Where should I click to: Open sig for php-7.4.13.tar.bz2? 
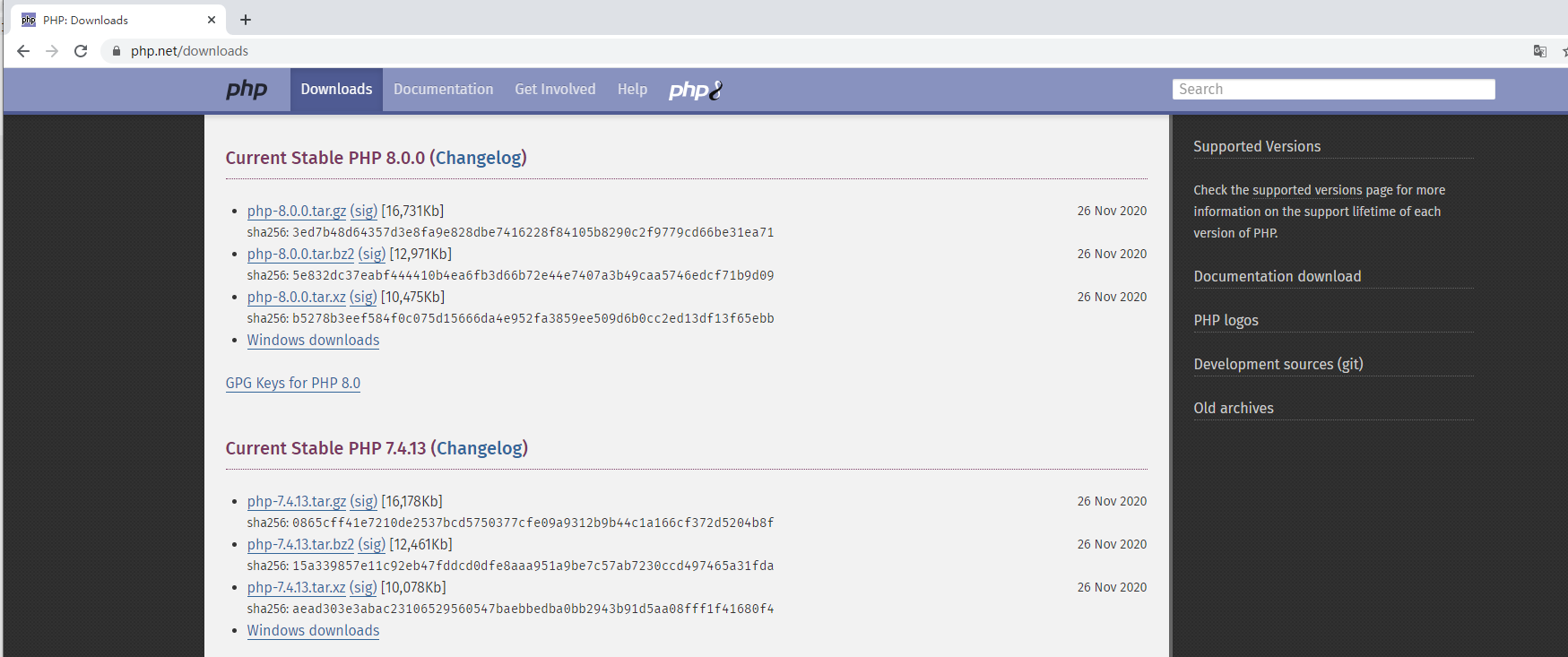point(371,544)
